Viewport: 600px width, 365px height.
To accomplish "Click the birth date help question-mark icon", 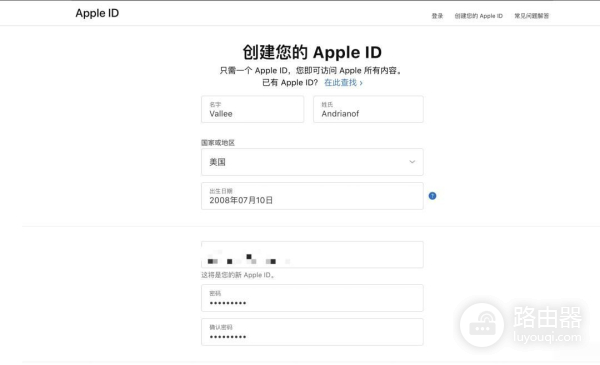I will [x=432, y=196].
